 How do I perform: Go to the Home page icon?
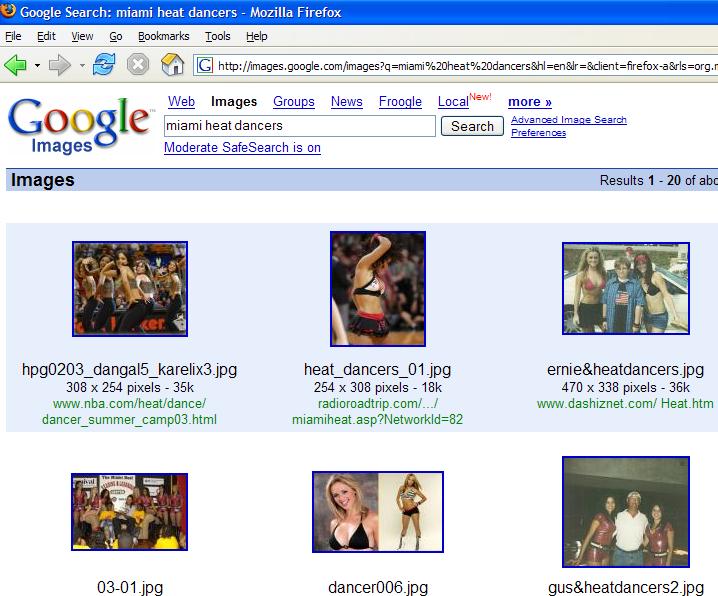click(x=172, y=65)
